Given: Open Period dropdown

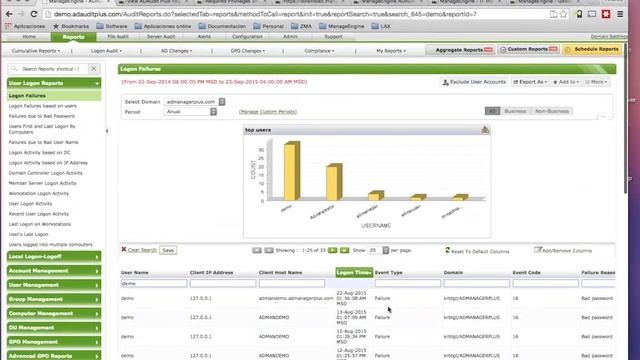Looking at the screenshot, I should (190, 111).
